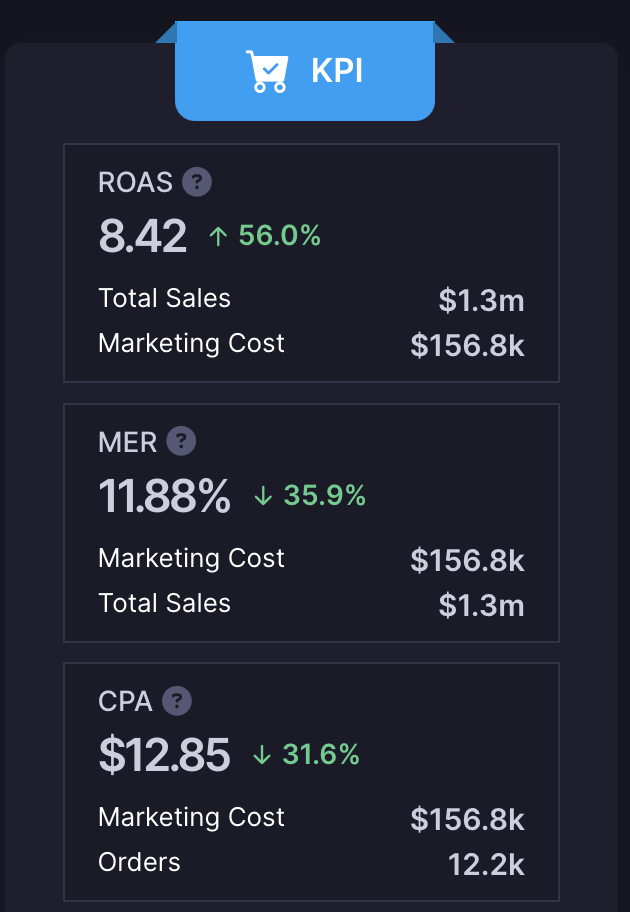Viewport: 630px width, 912px height.
Task: Click the down arrow beside 31.6%
Action: (x=262, y=756)
